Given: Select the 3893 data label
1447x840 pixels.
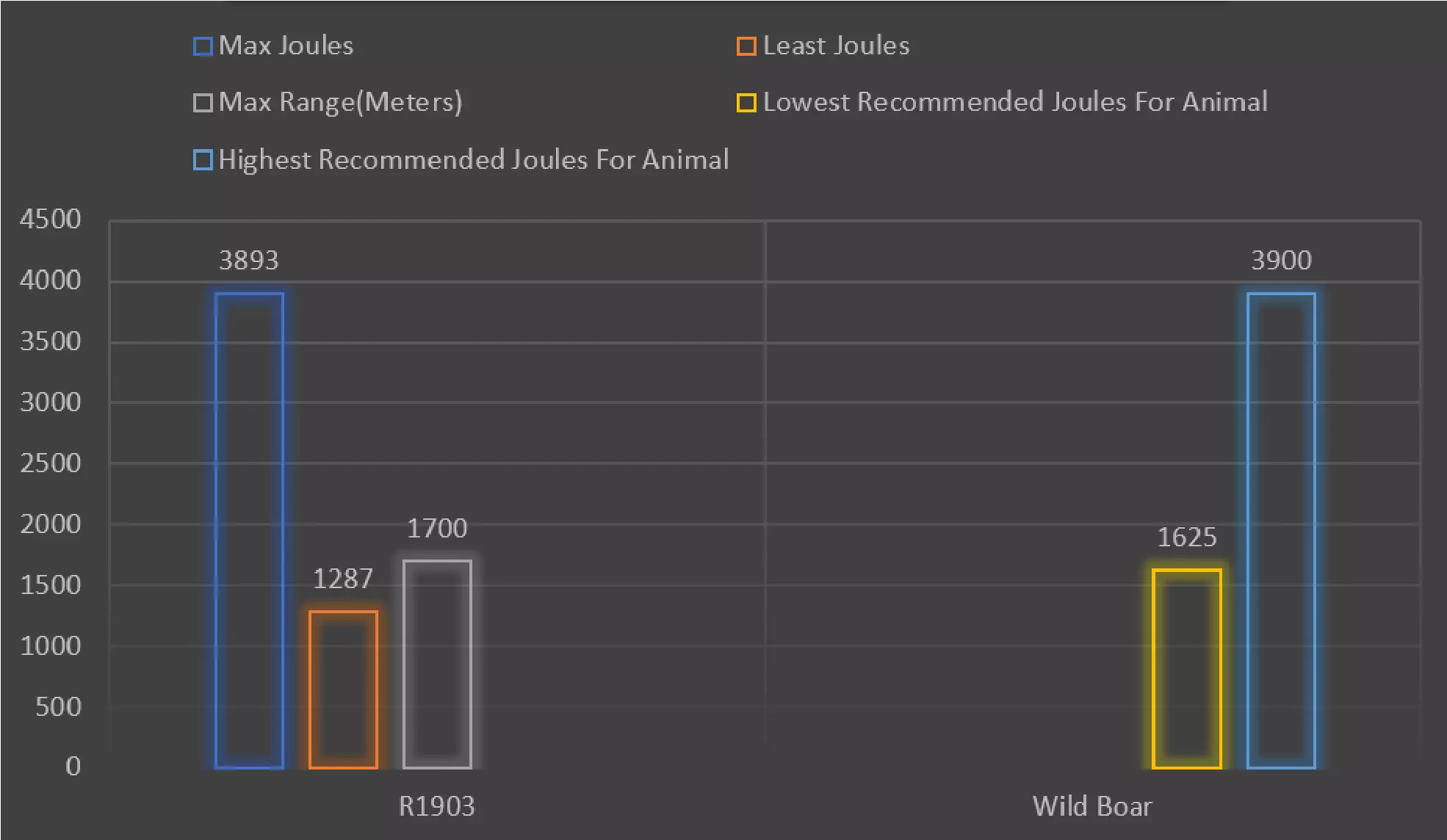Looking at the screenshot, I should point(249,261).
